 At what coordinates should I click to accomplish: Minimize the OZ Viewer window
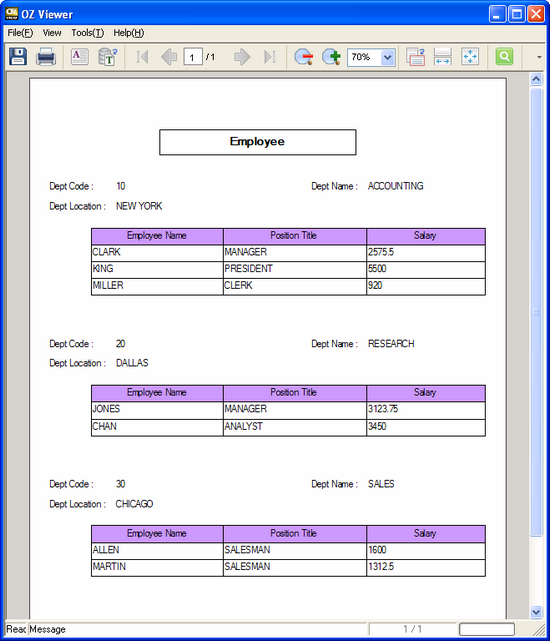click(497, 14)
